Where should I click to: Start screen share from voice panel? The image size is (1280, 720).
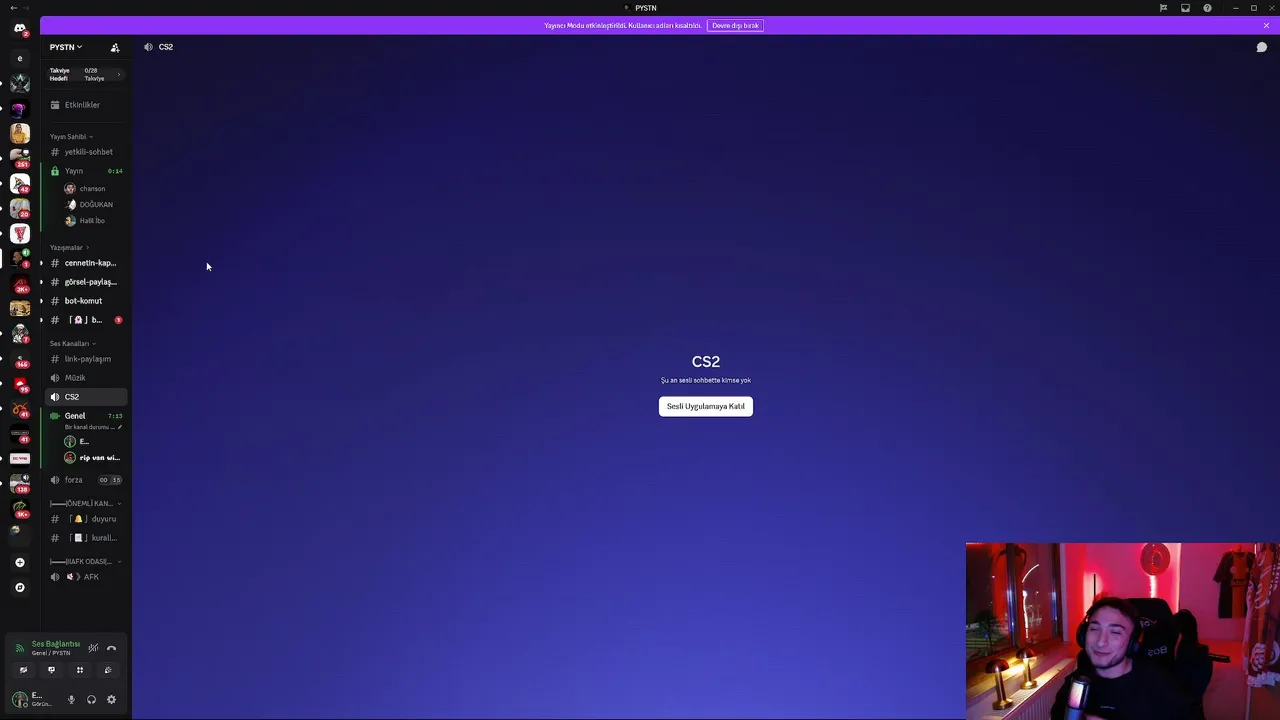pos(51,670)
